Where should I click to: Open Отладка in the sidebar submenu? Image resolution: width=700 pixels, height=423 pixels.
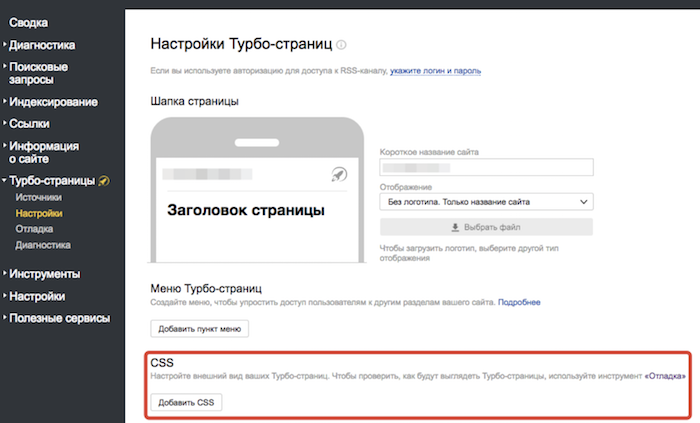pos(34,229)
